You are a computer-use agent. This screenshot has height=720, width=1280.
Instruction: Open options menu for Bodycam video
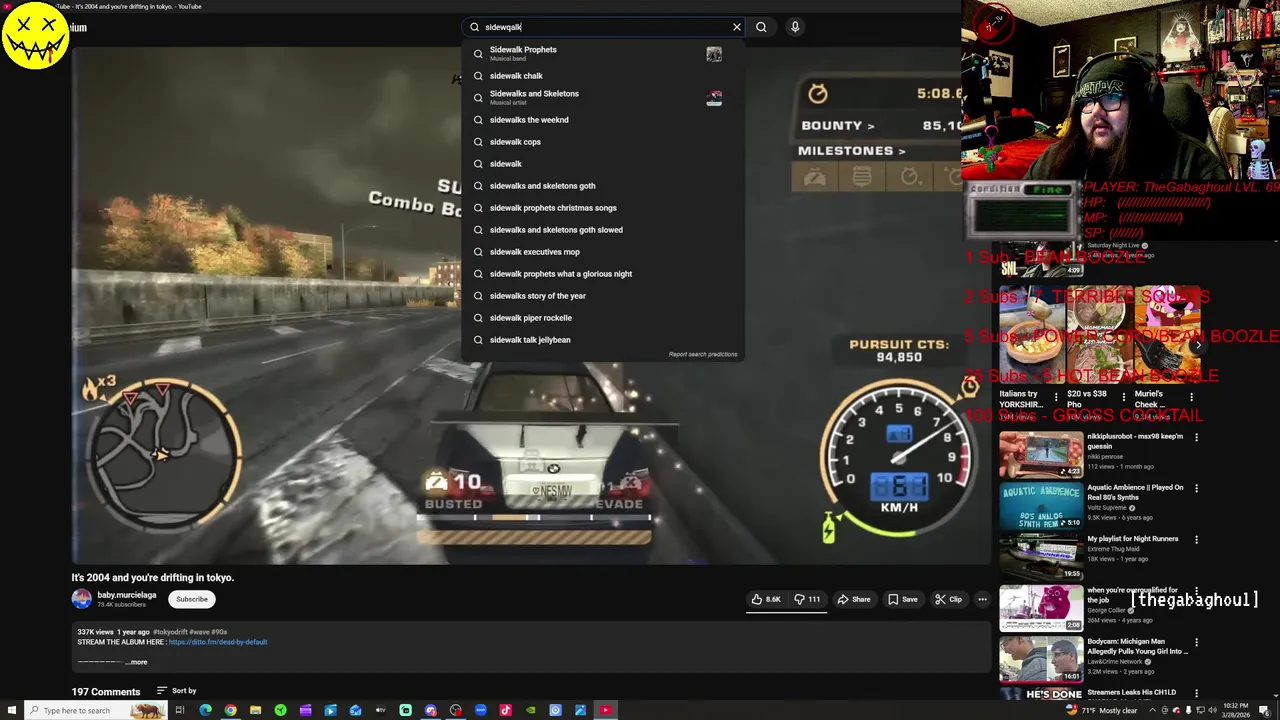(x=1196, y=642)
